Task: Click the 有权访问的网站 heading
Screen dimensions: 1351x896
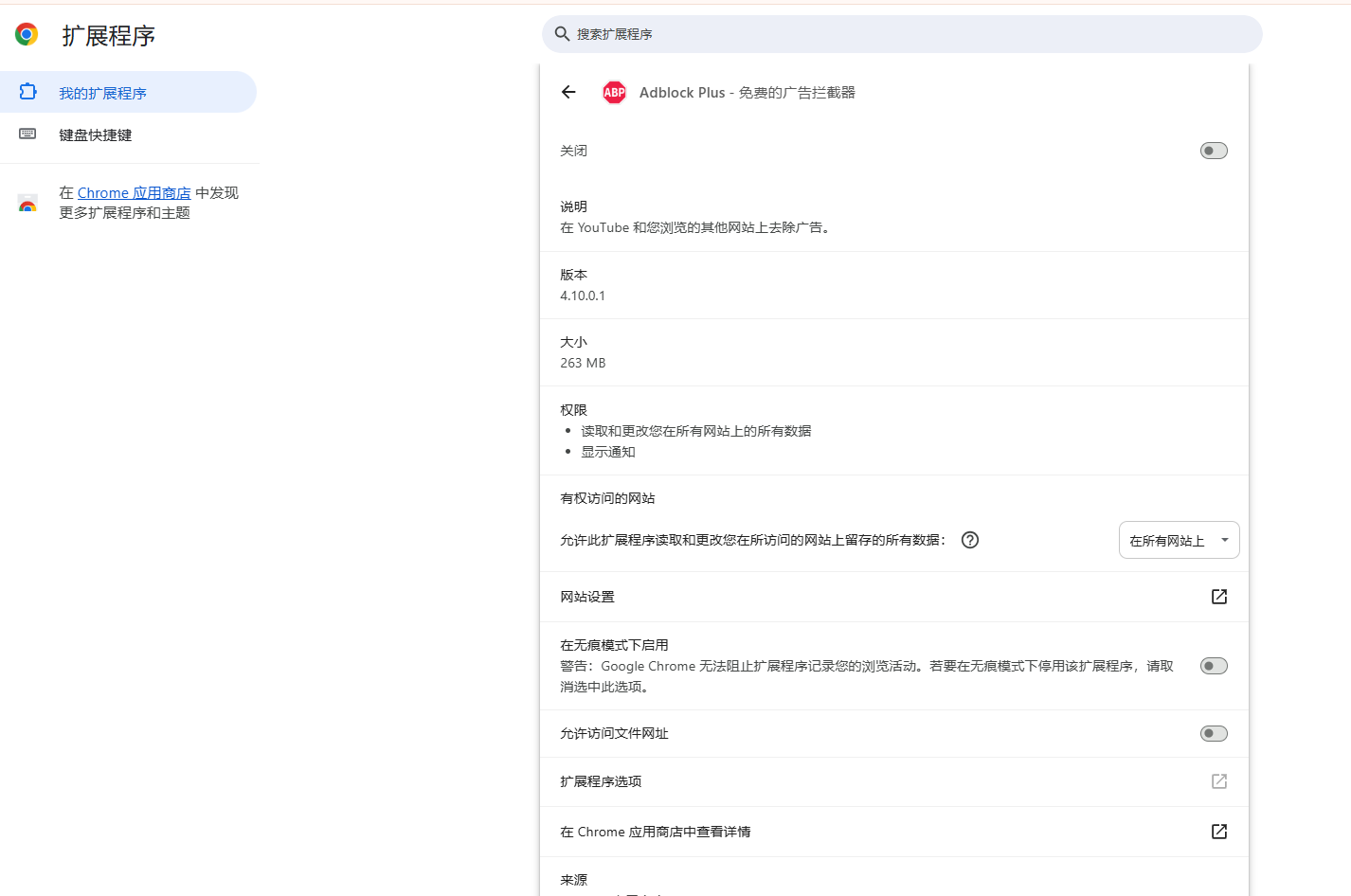Action: click(x=607, y=498)
